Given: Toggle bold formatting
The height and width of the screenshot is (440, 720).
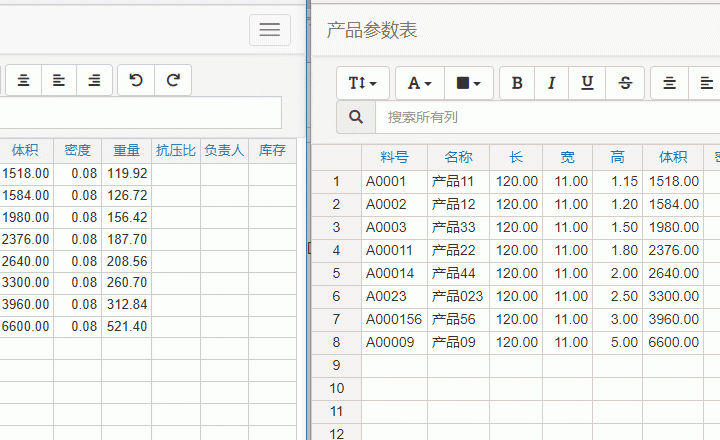Looking at the screenshot, I should point(517,83).
